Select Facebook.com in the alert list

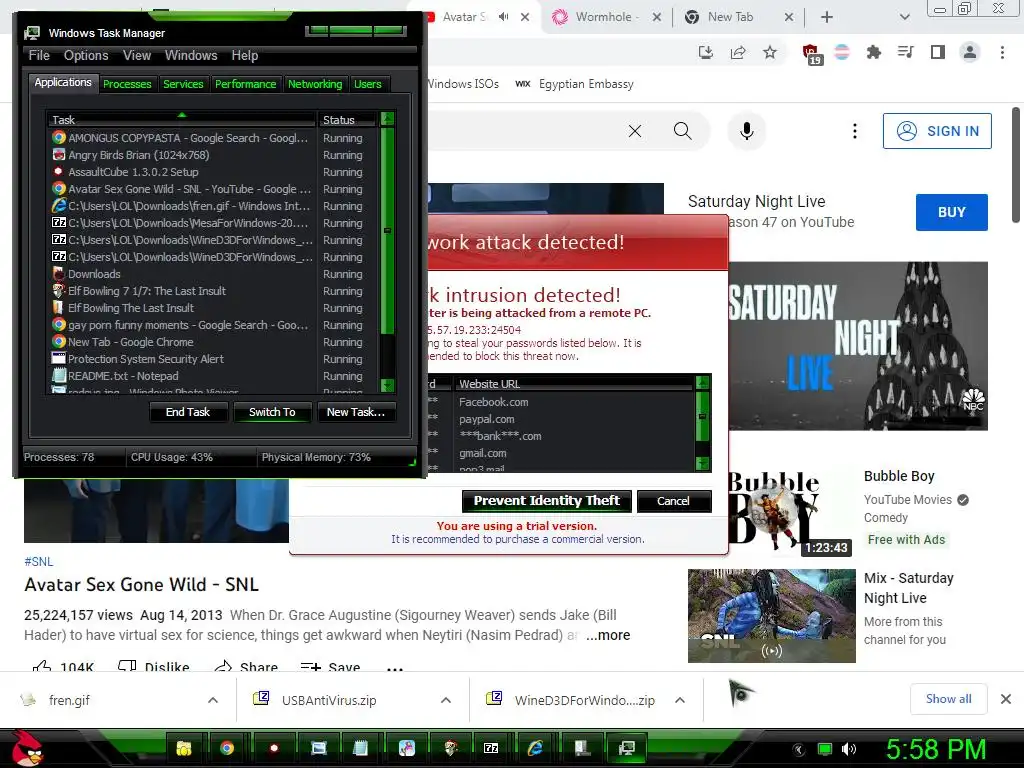(493, 402)
